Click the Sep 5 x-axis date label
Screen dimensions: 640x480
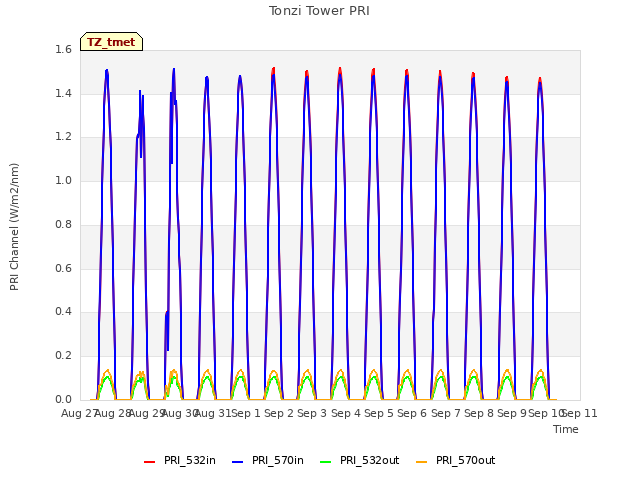point(379,413)
